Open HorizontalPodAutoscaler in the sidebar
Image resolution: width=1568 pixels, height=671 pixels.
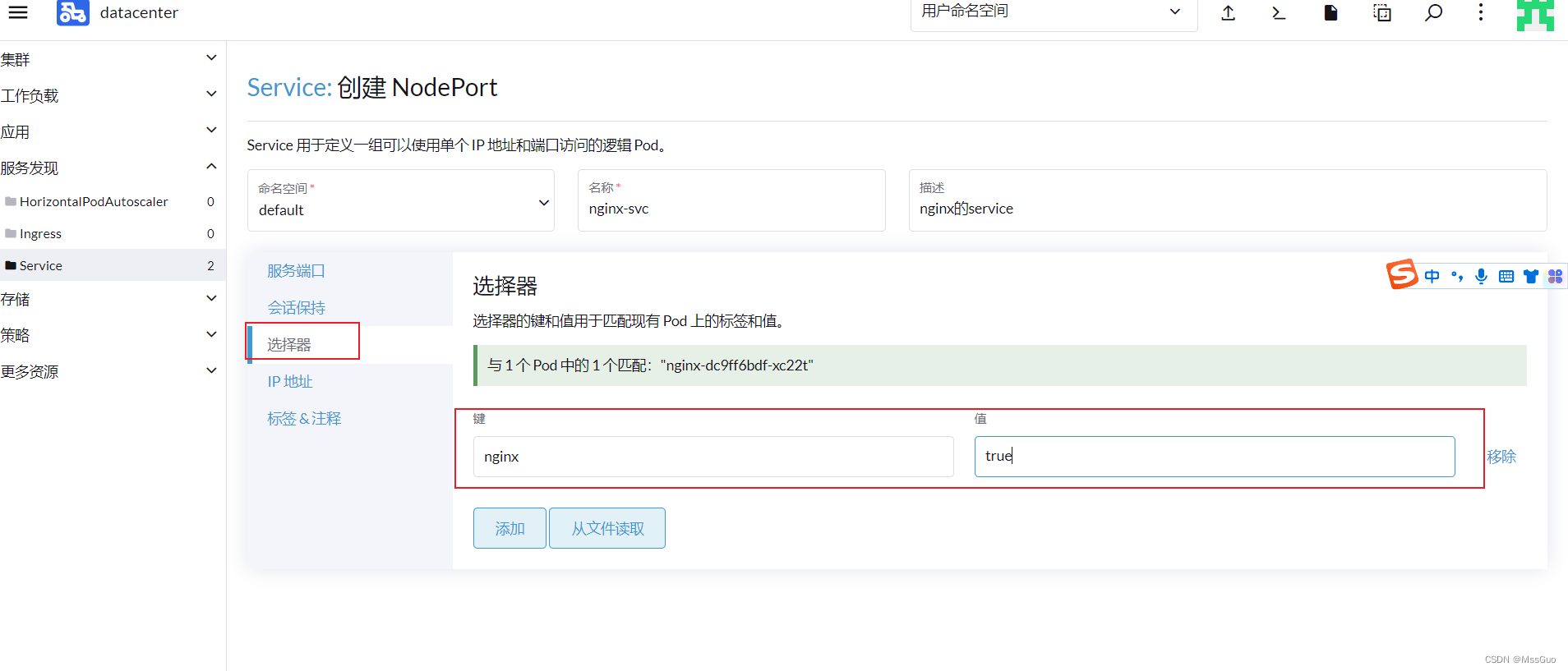tap(94, 201)
